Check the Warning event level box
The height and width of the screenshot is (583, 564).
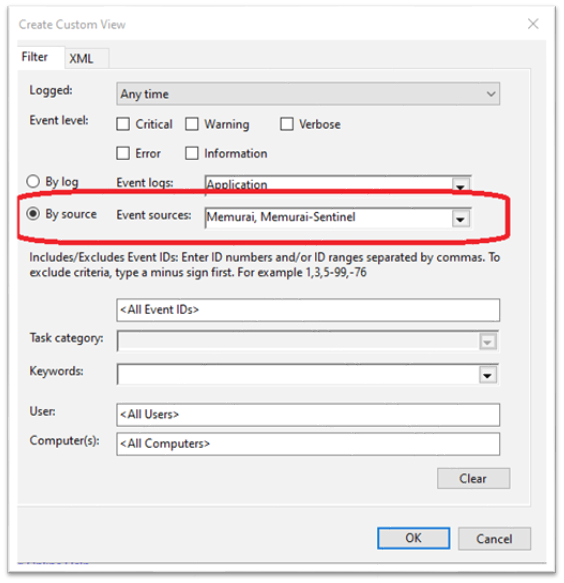click(192, 124)
